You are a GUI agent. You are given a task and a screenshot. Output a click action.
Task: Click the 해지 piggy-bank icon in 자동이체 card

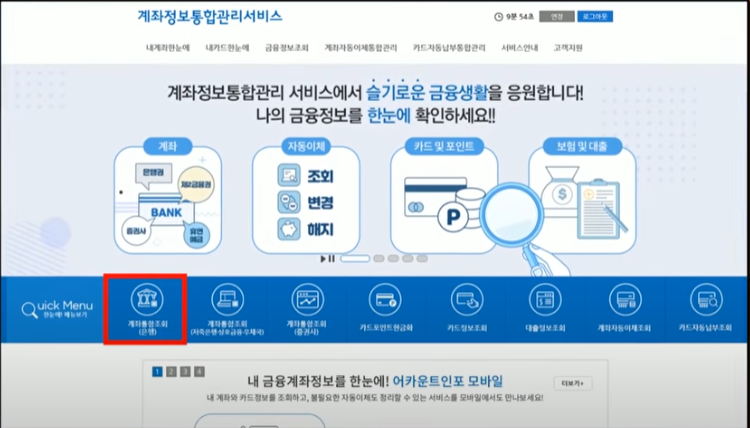(x=289, y=229)
